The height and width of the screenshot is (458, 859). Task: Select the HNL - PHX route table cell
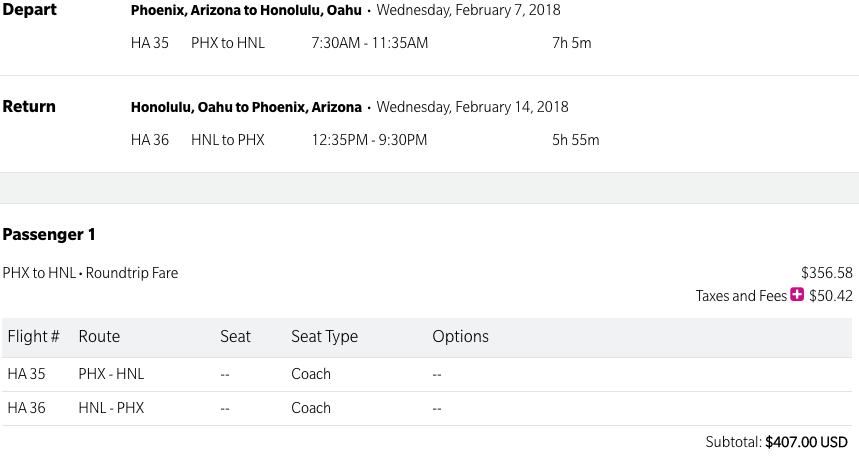(111, 408)
